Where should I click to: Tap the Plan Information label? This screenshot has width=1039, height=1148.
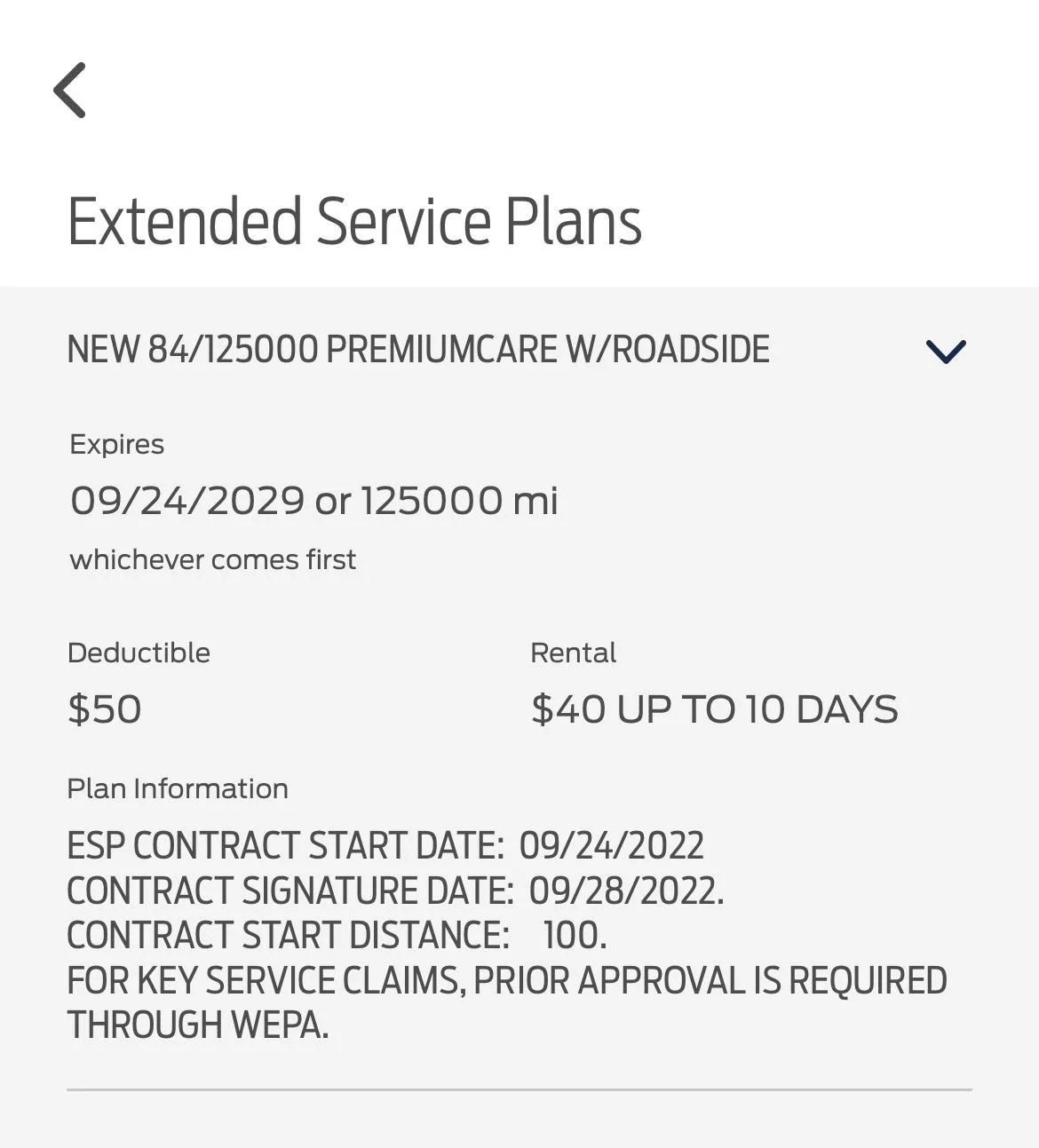coord(178,788)
